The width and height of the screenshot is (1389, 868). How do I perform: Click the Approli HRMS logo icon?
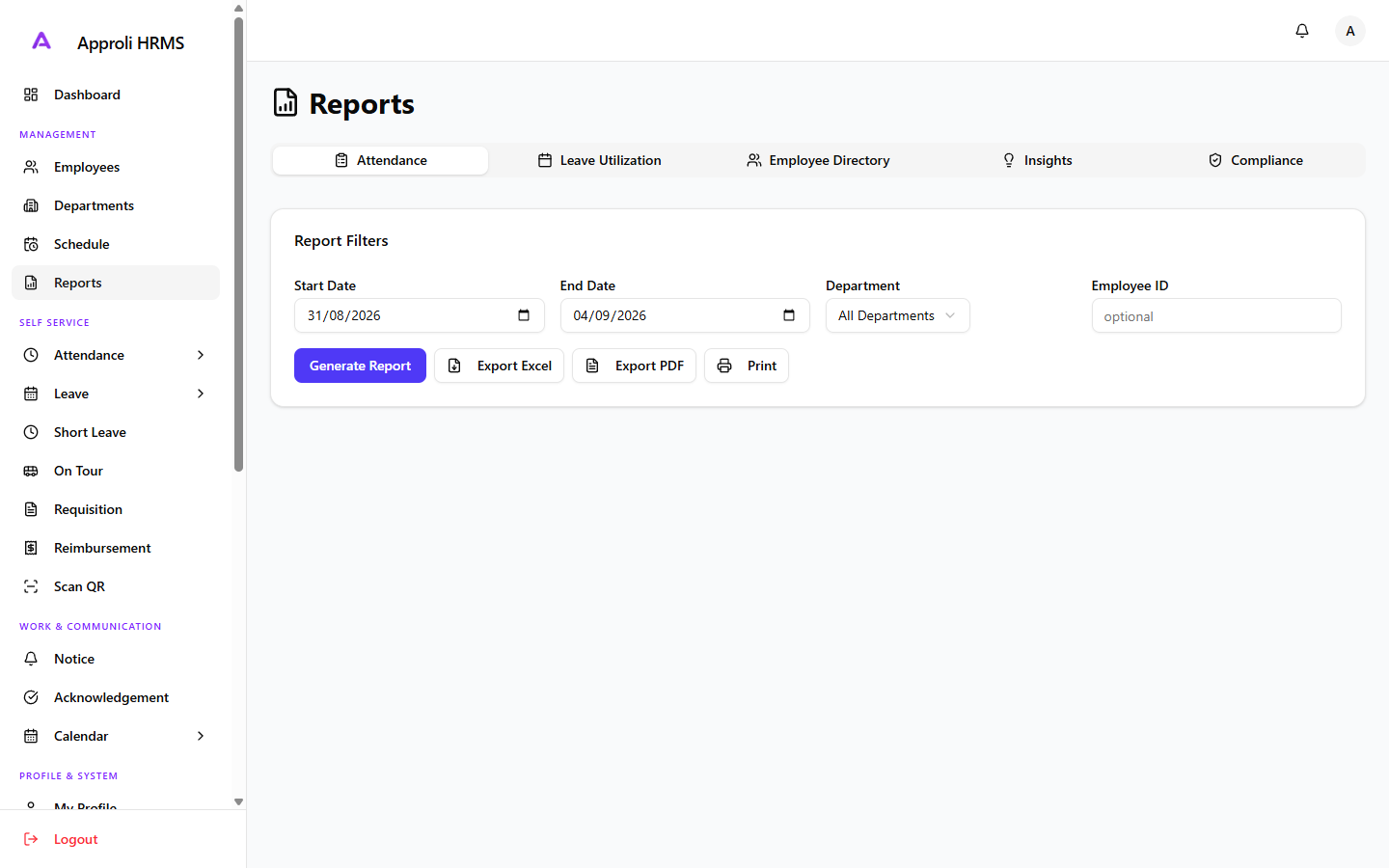tap(41, 41)
